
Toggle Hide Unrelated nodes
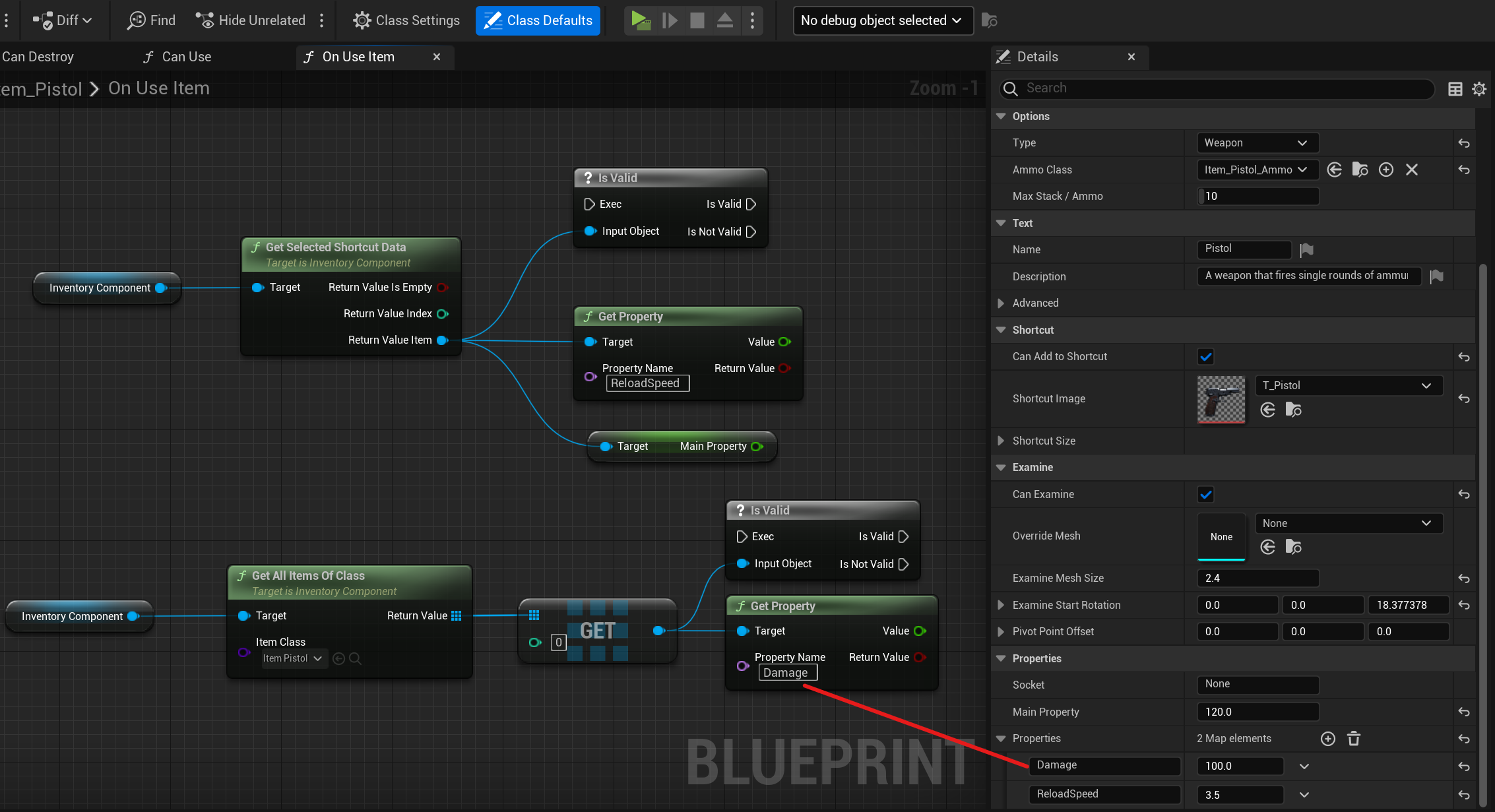click(251, 20)
